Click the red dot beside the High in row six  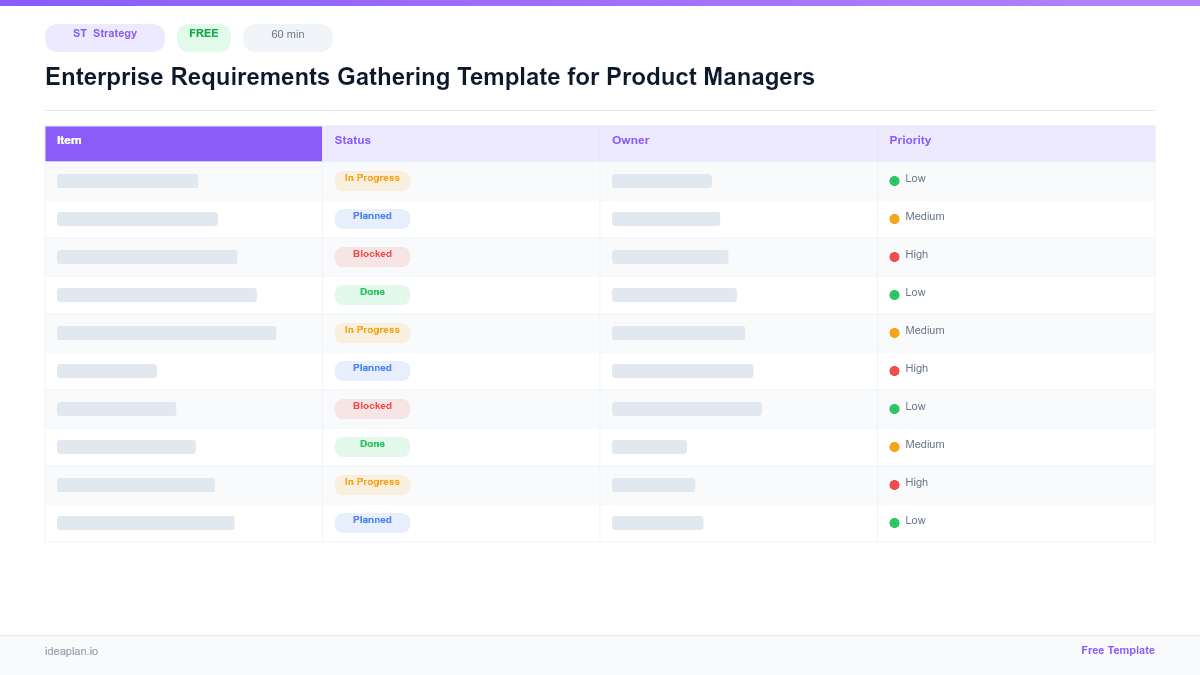tap(893, 369)
